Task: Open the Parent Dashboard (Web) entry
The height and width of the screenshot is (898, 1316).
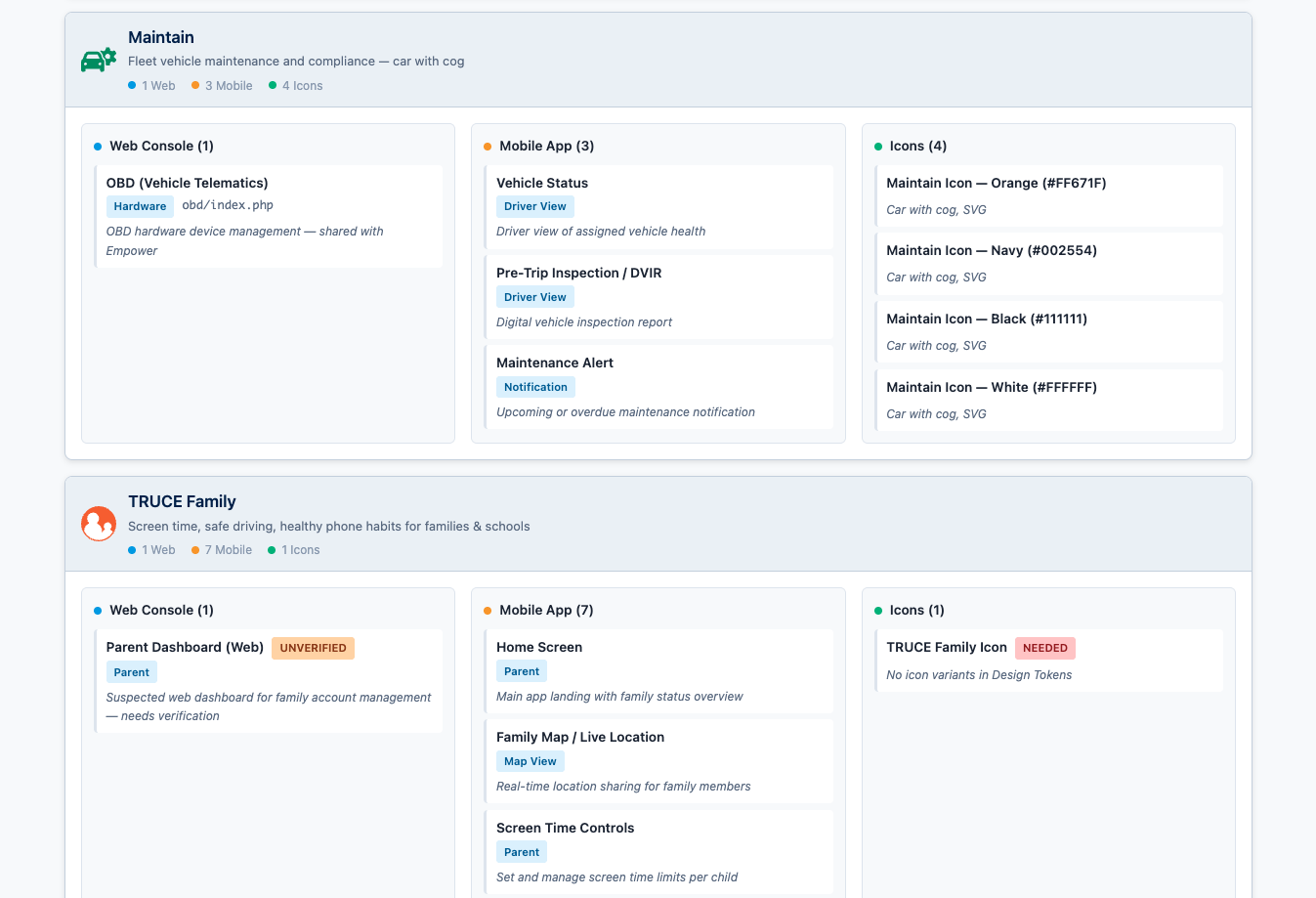Action: pyautogui.click(x=269, y=681)
